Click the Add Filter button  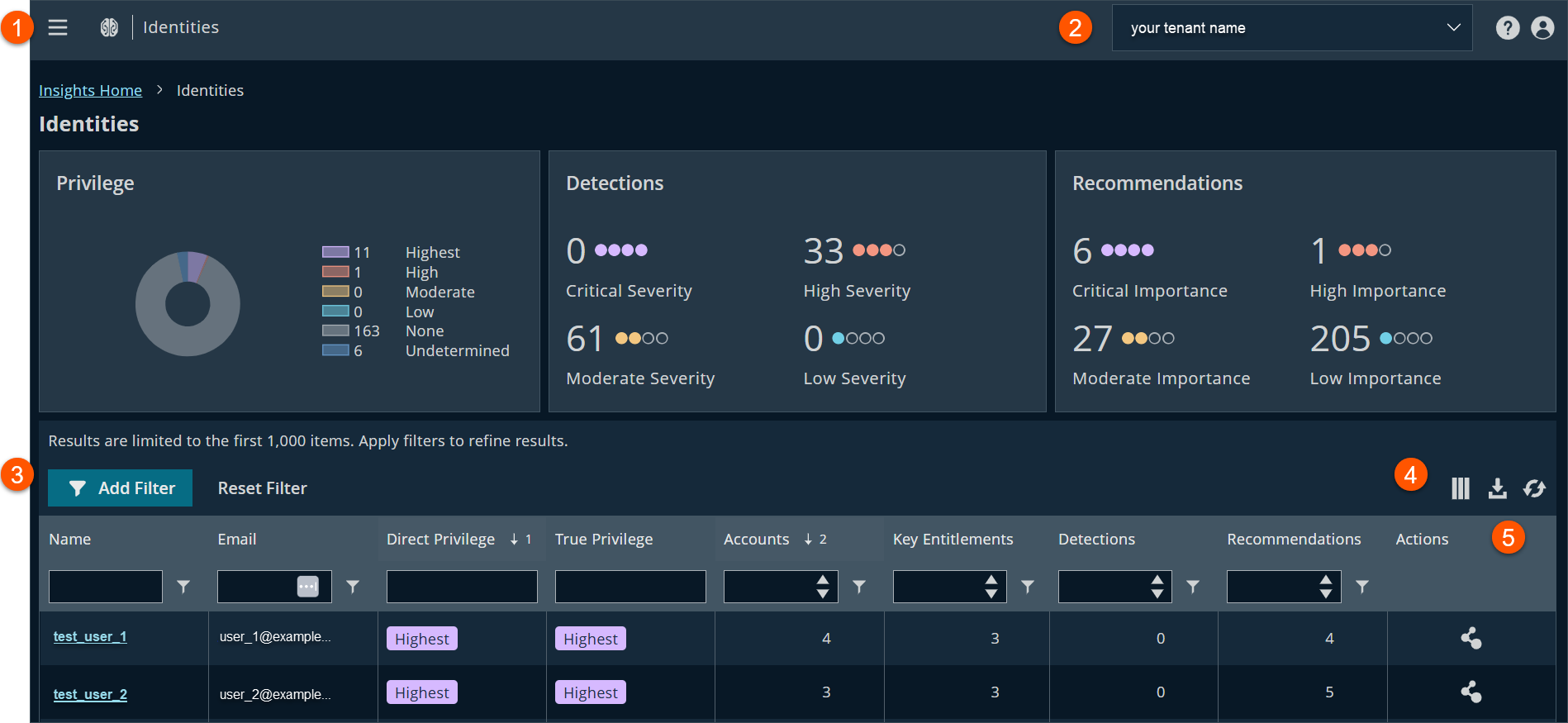click(x=120, y=488)
